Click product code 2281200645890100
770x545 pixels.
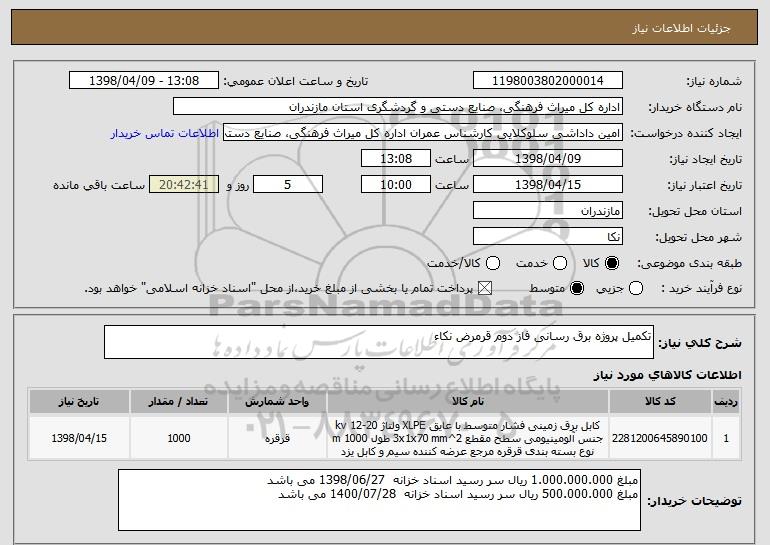tap(660, 438)
